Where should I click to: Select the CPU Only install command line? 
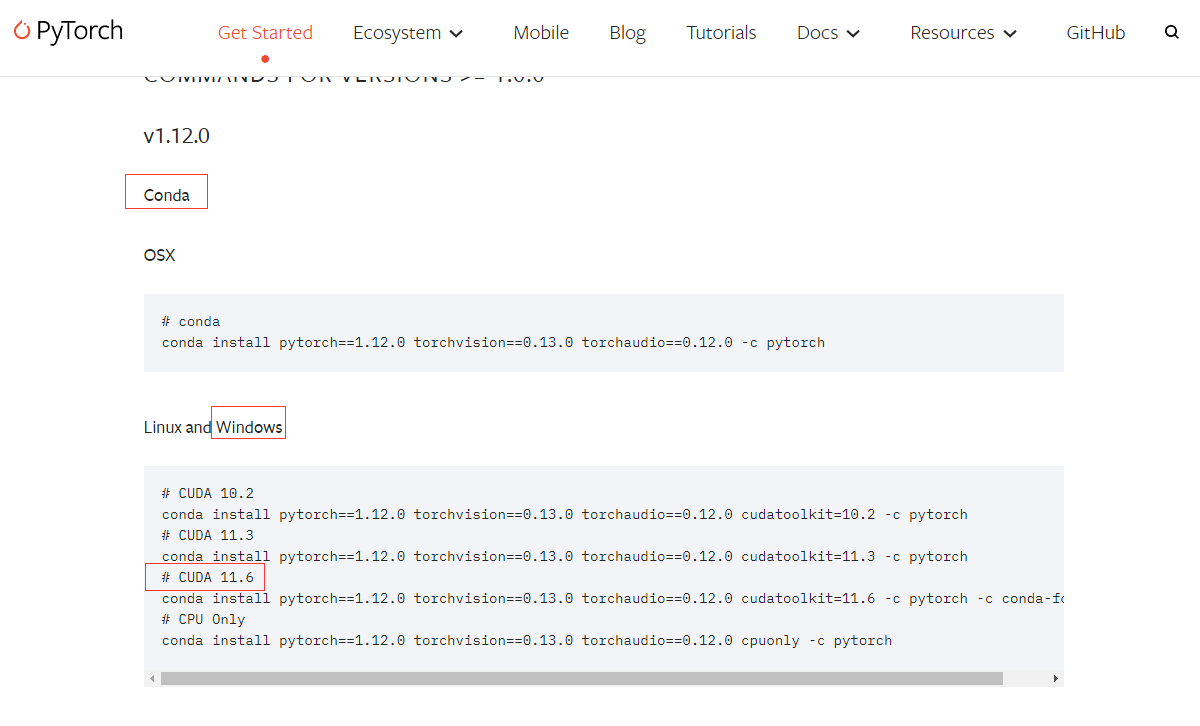527,640
